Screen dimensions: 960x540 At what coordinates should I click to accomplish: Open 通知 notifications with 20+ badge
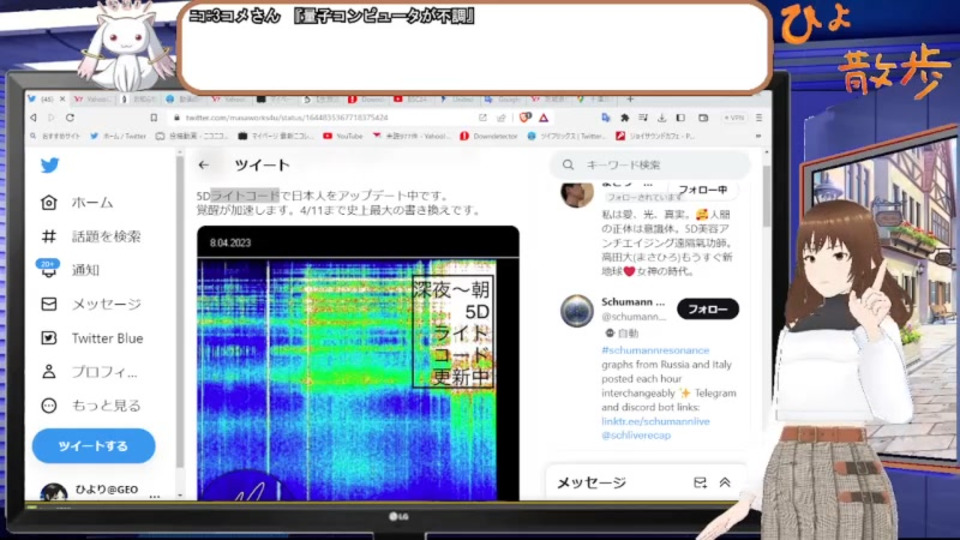click(69, 269)
